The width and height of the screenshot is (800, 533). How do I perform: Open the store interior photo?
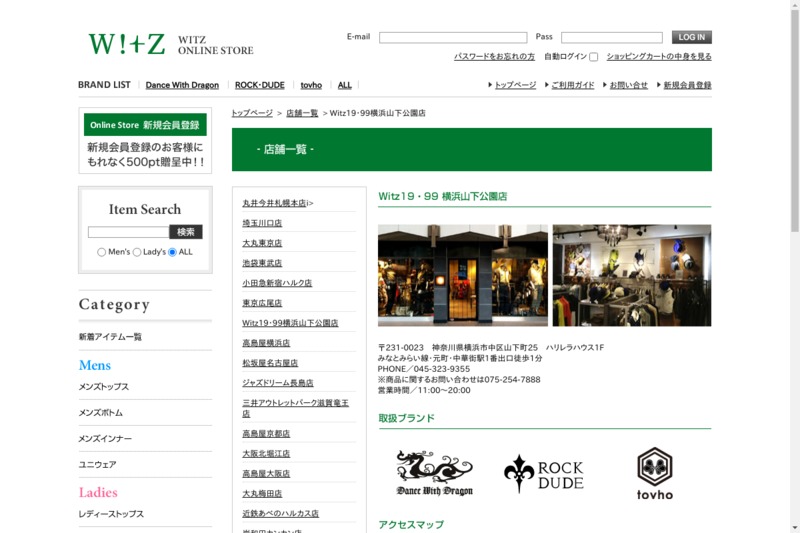tap(632, 275)
